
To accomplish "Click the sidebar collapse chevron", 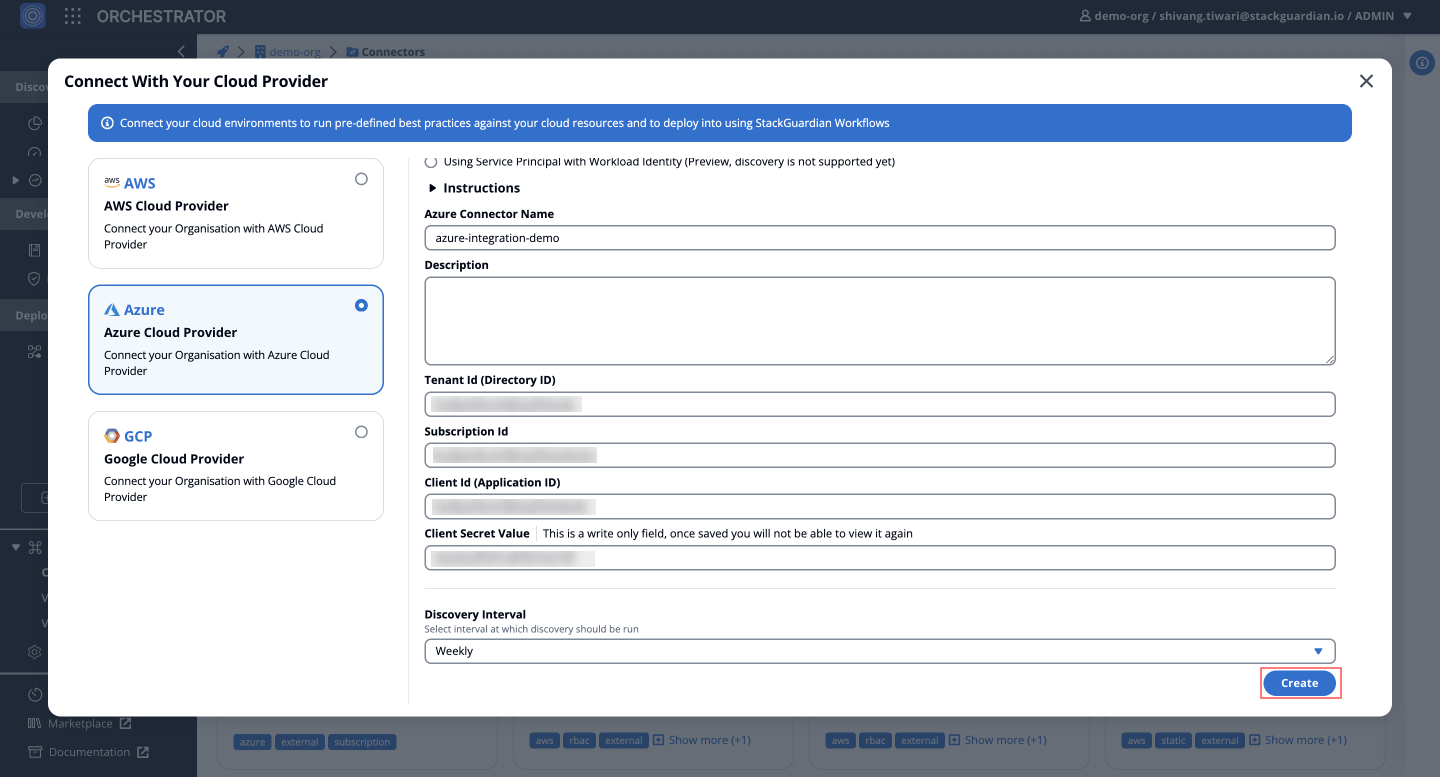I will point(182,51).
